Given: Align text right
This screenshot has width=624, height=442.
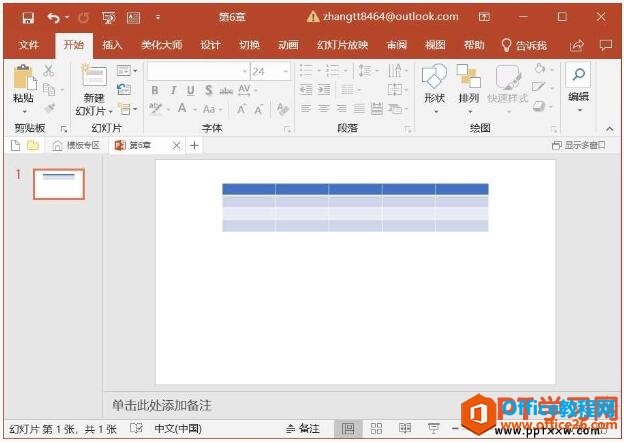Looking at the screenshot, I should (x=341, y=108).
